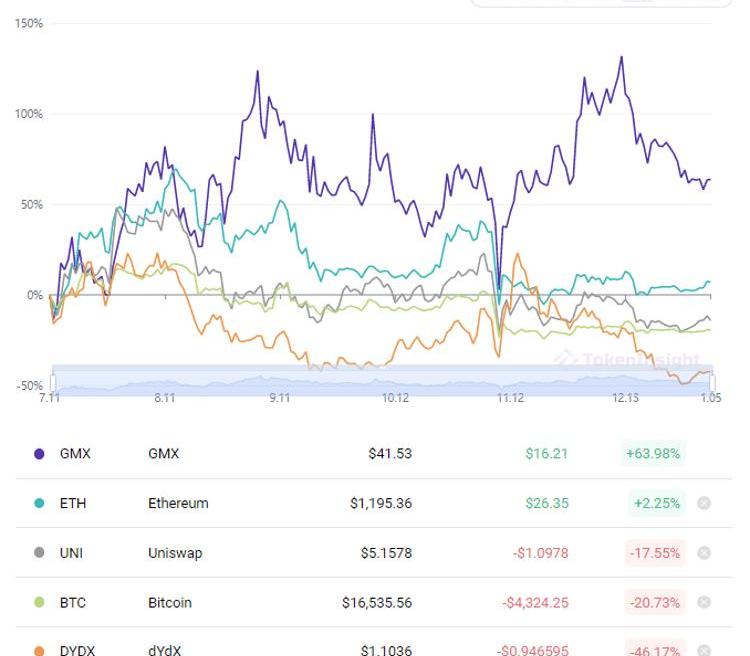This screenshot has width=750, height=656.
Task: Select the gray UNI legend dot
Action: click(x=39, y=553)
